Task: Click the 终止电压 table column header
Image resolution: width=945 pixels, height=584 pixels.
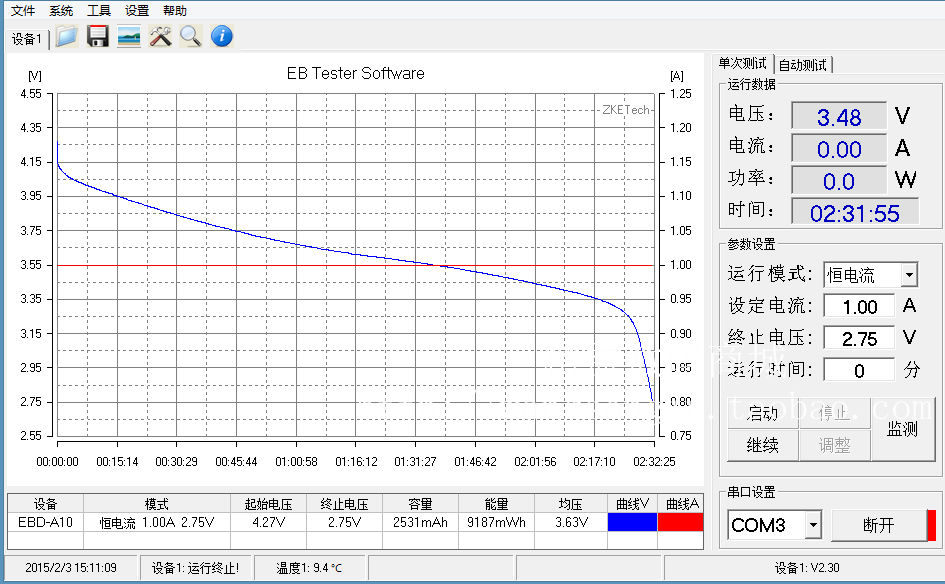Action: 344,503
